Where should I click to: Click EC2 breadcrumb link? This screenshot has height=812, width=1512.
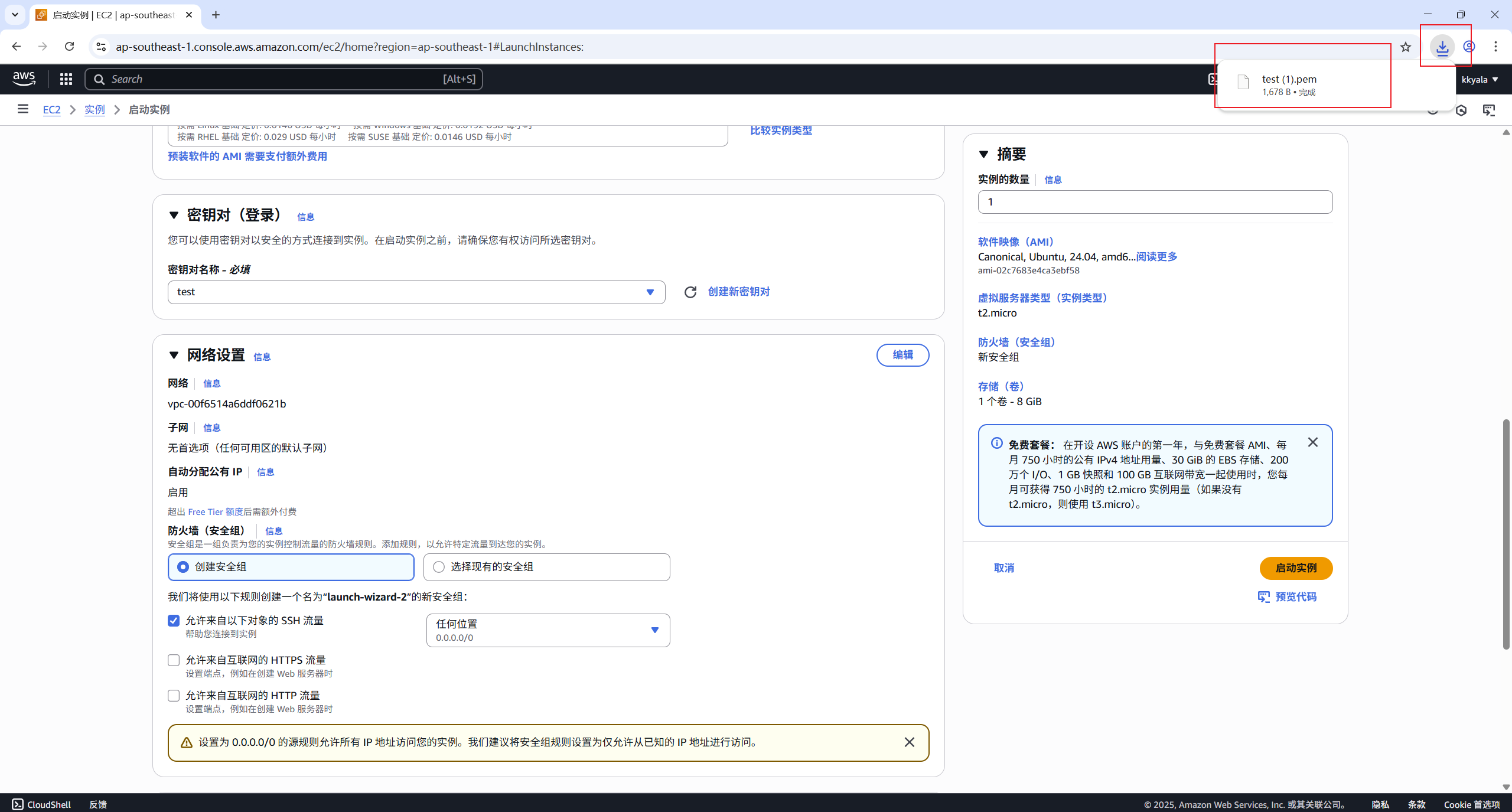(x=52, y=109)
